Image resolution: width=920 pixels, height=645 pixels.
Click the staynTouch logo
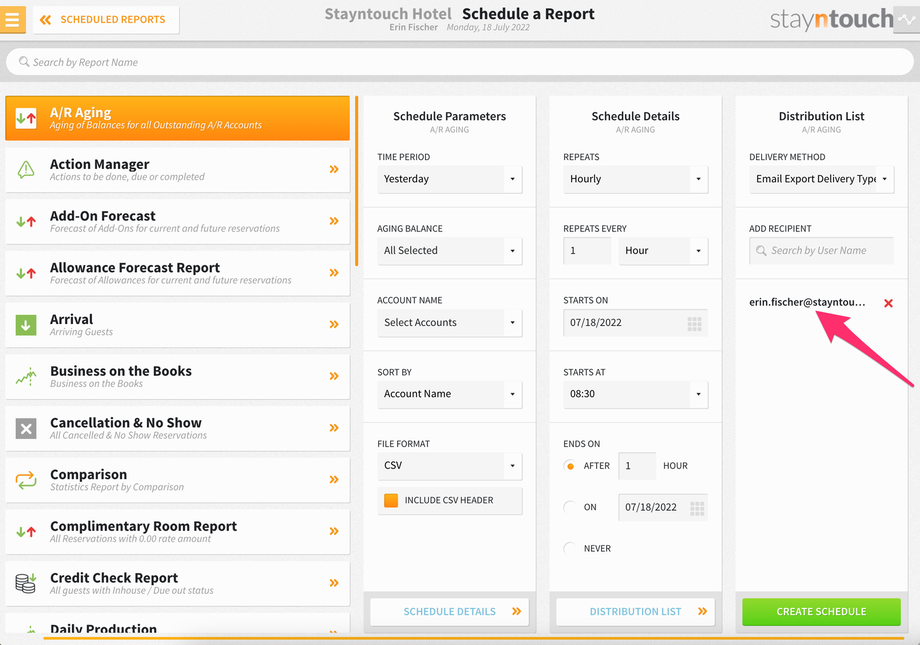(831, 19)
